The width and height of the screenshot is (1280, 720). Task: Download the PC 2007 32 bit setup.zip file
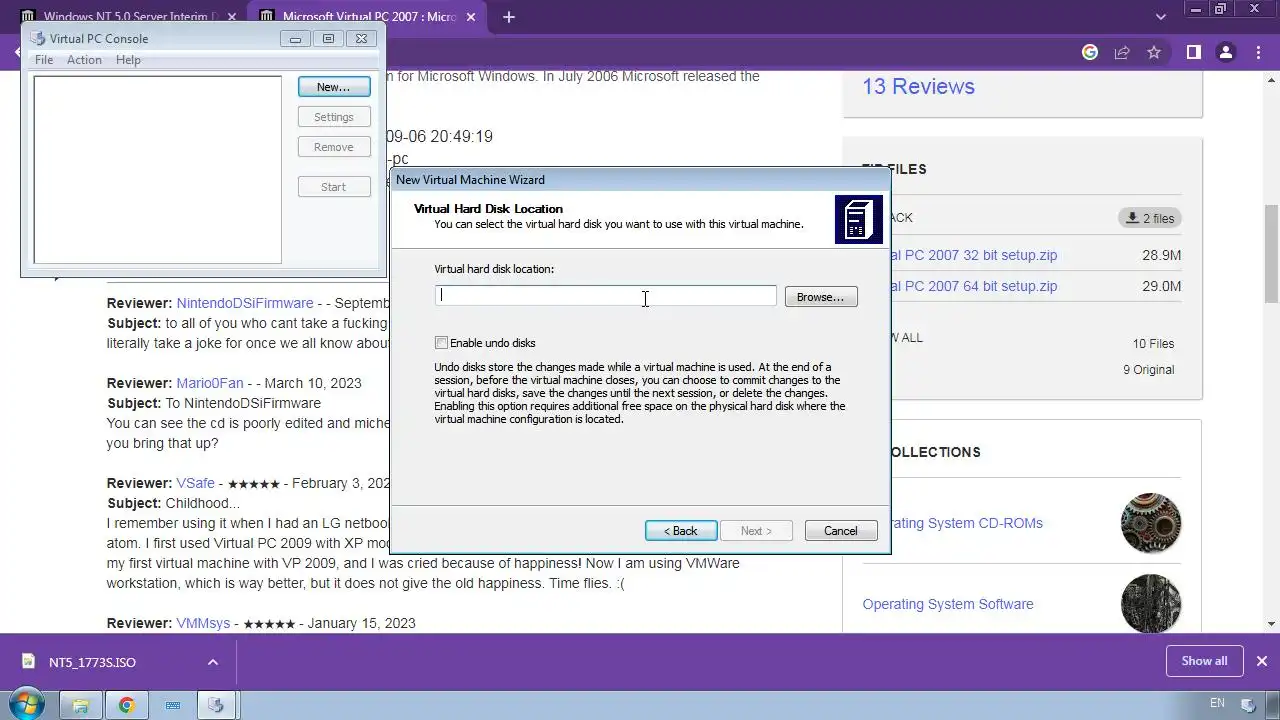(x=973, y=255)
